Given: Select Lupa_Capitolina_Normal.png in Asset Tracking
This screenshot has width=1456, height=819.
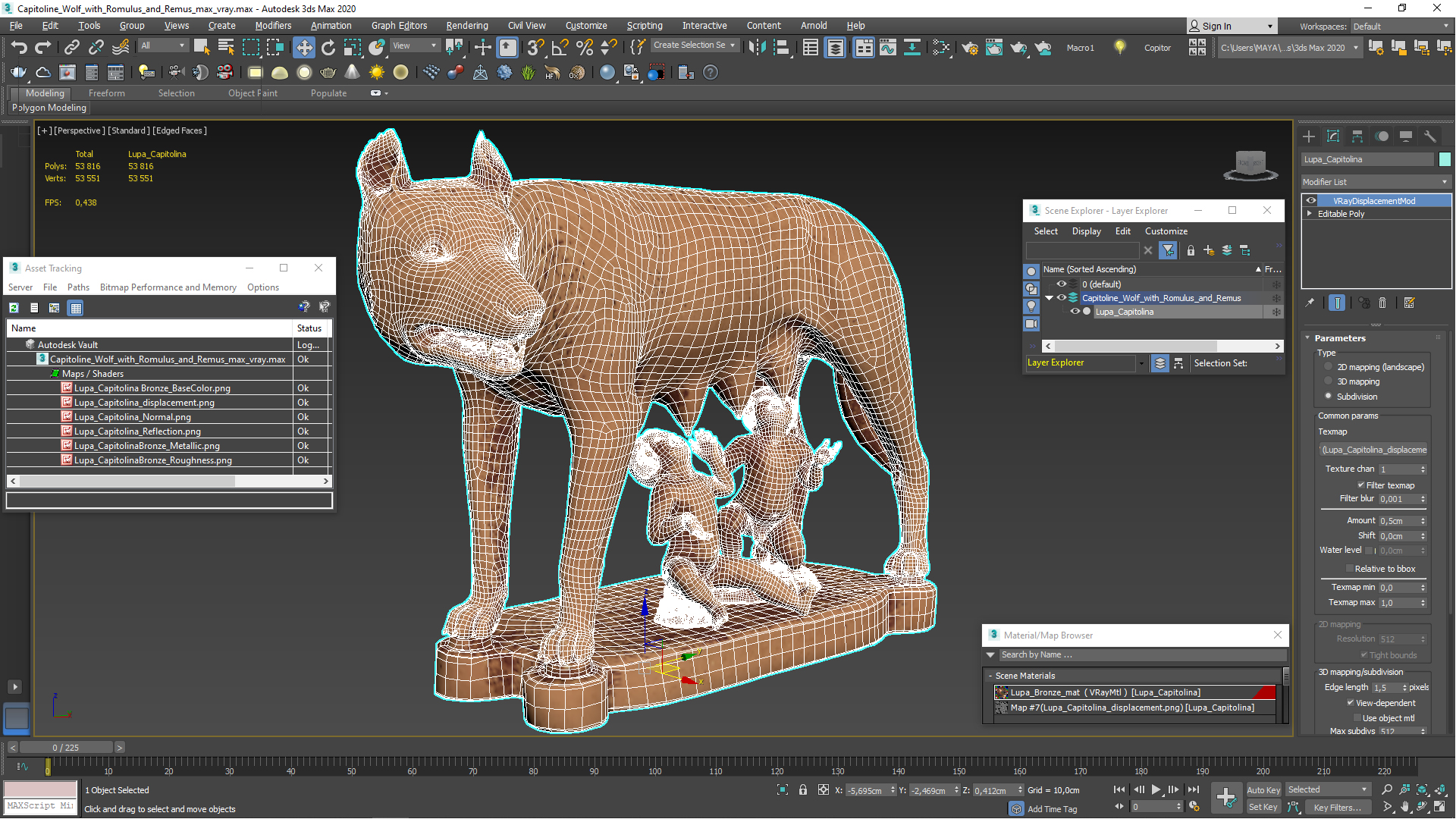Looking at the screenshot, I should pyautogui.click(x=133, y=417).
